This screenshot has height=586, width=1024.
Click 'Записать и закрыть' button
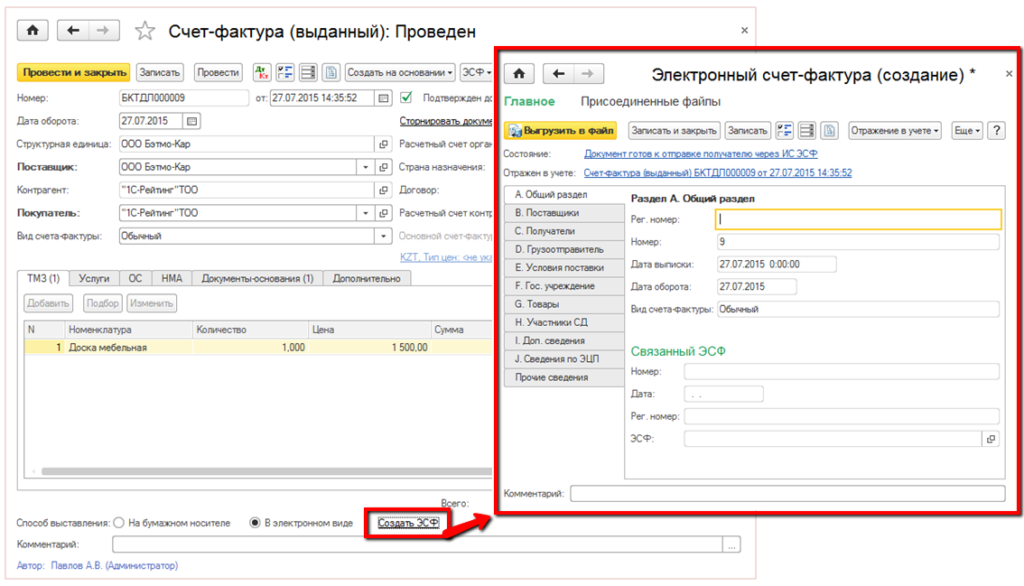[674, 131]
